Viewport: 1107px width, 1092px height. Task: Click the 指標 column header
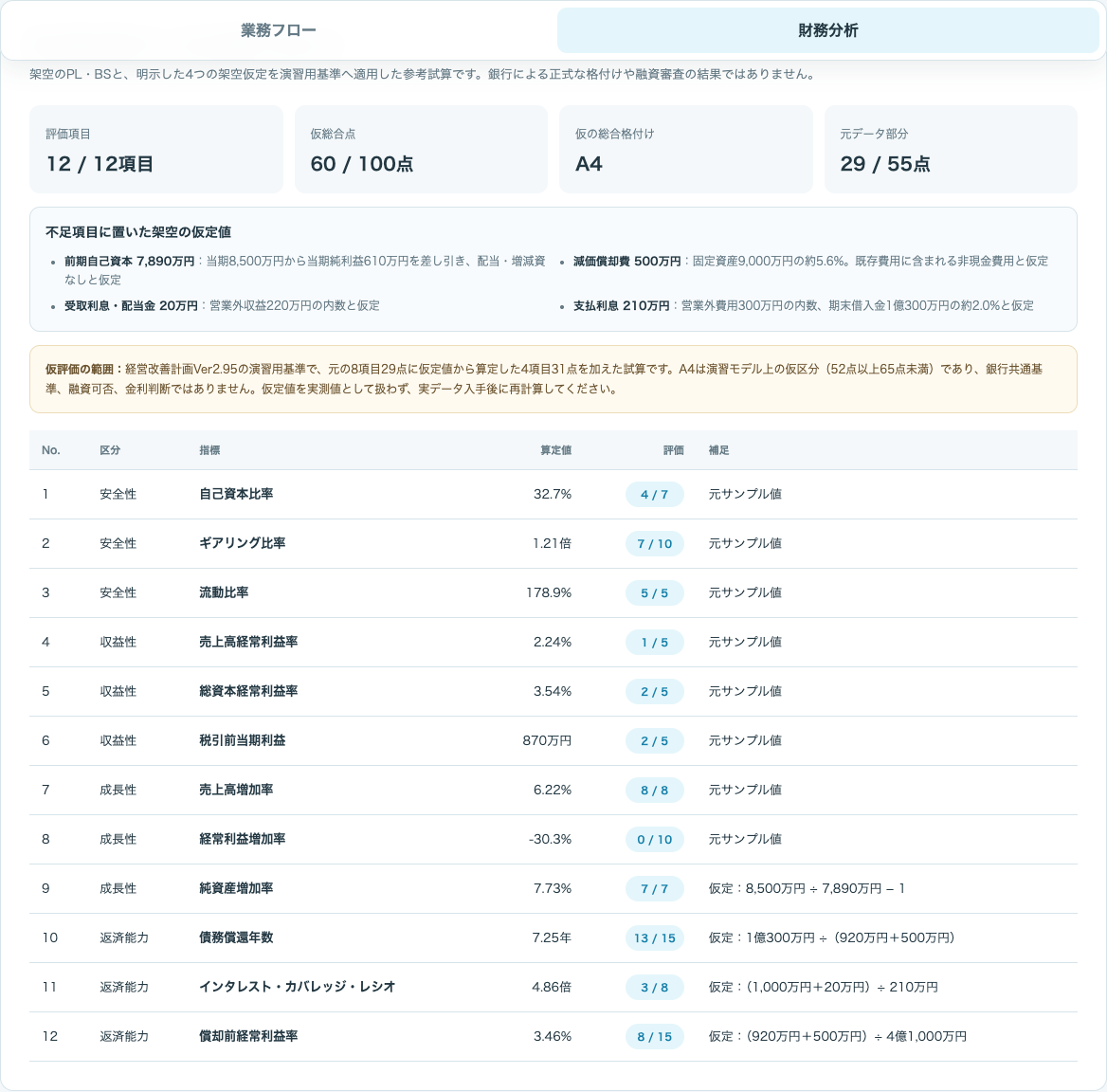click(x=209, y=450)
